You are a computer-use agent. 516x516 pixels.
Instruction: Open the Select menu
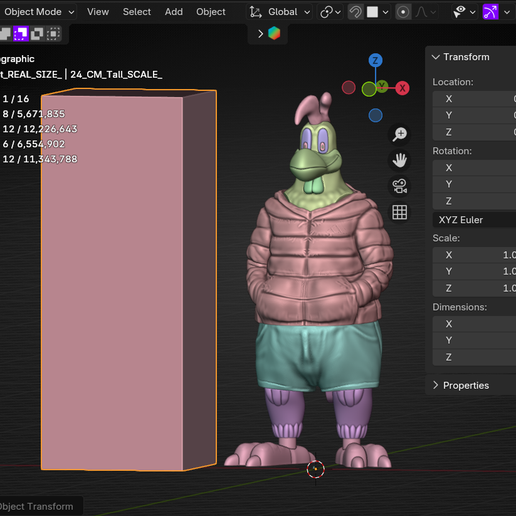[137, 12]
